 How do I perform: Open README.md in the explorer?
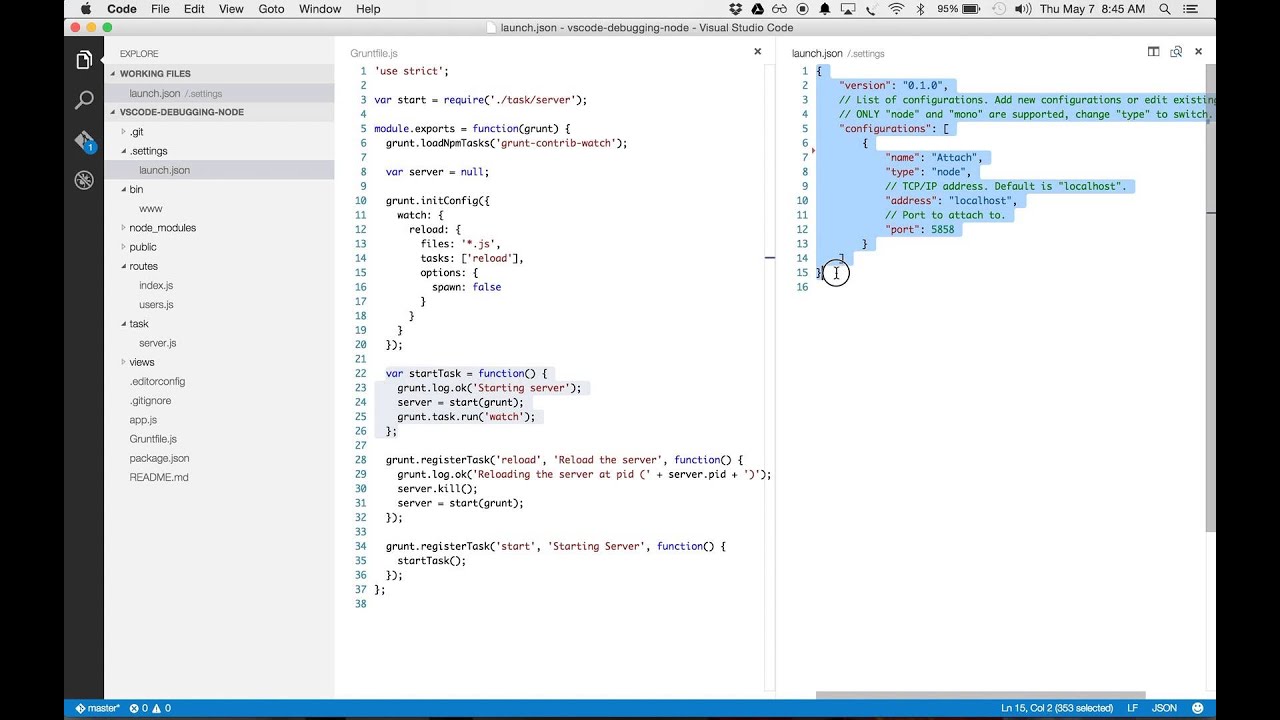coord(219,477)
